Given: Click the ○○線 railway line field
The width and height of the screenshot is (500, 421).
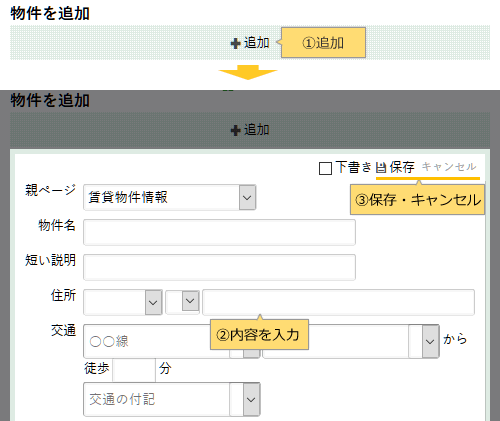Looking at the screenshot, I should tap(147, 341).
